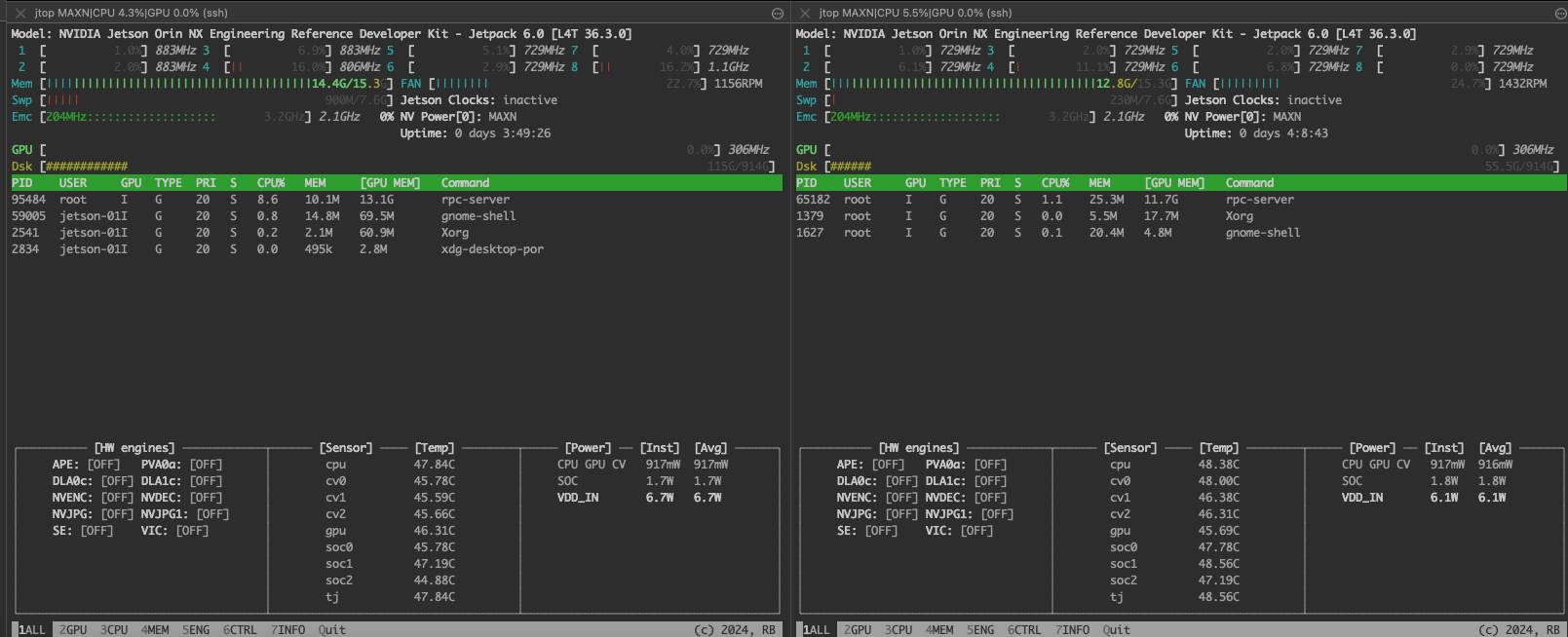Click the gpu temperature 45.69C

coord(1218,531)
